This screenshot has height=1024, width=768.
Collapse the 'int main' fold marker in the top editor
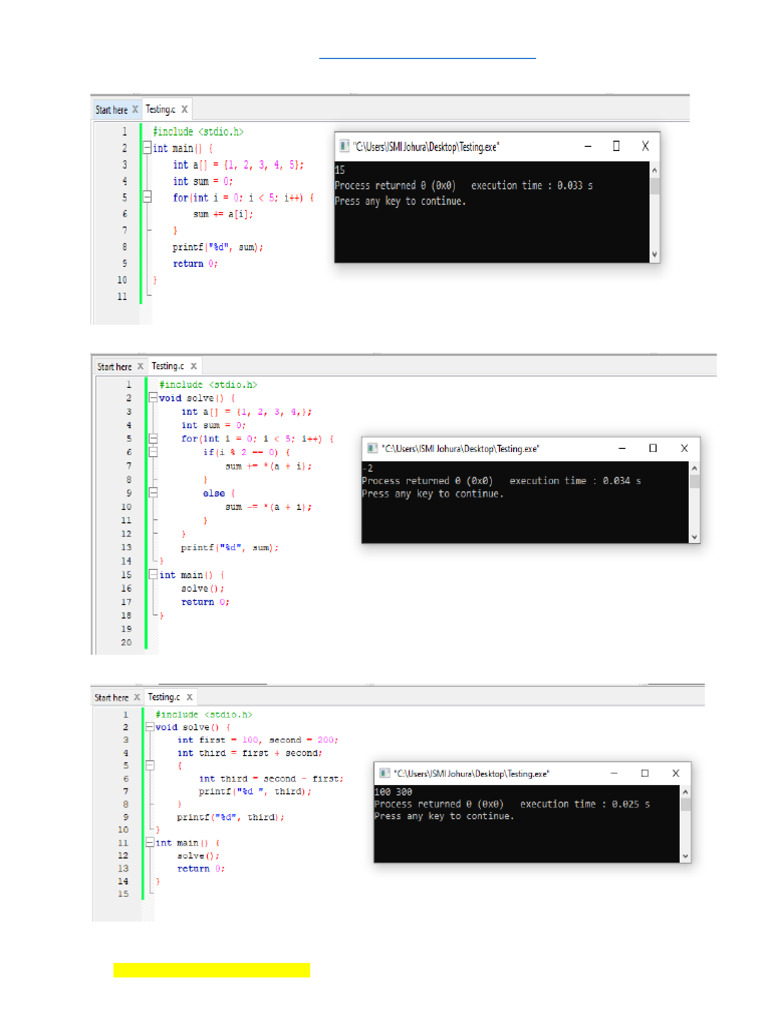pos(148,148)
